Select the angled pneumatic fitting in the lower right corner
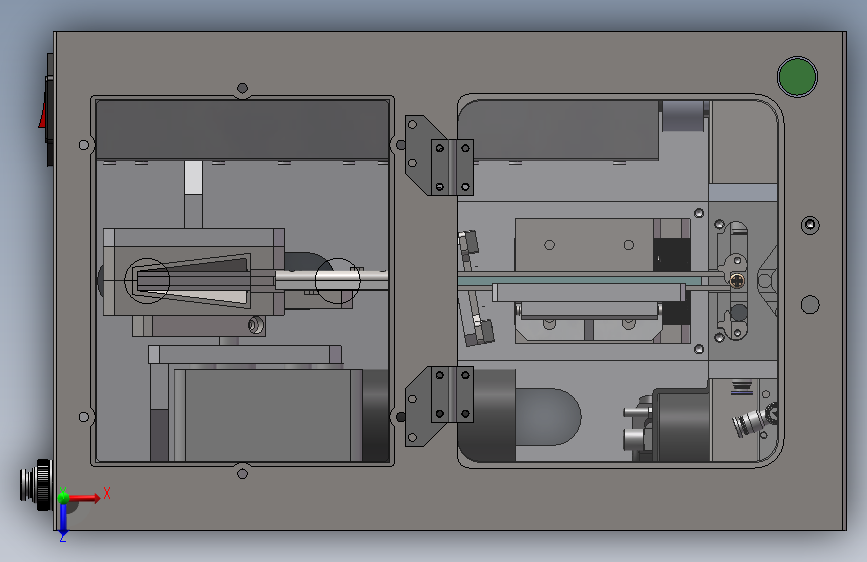Image resolution: width=867 pixels, height=562 pixels. pos(755,420)
